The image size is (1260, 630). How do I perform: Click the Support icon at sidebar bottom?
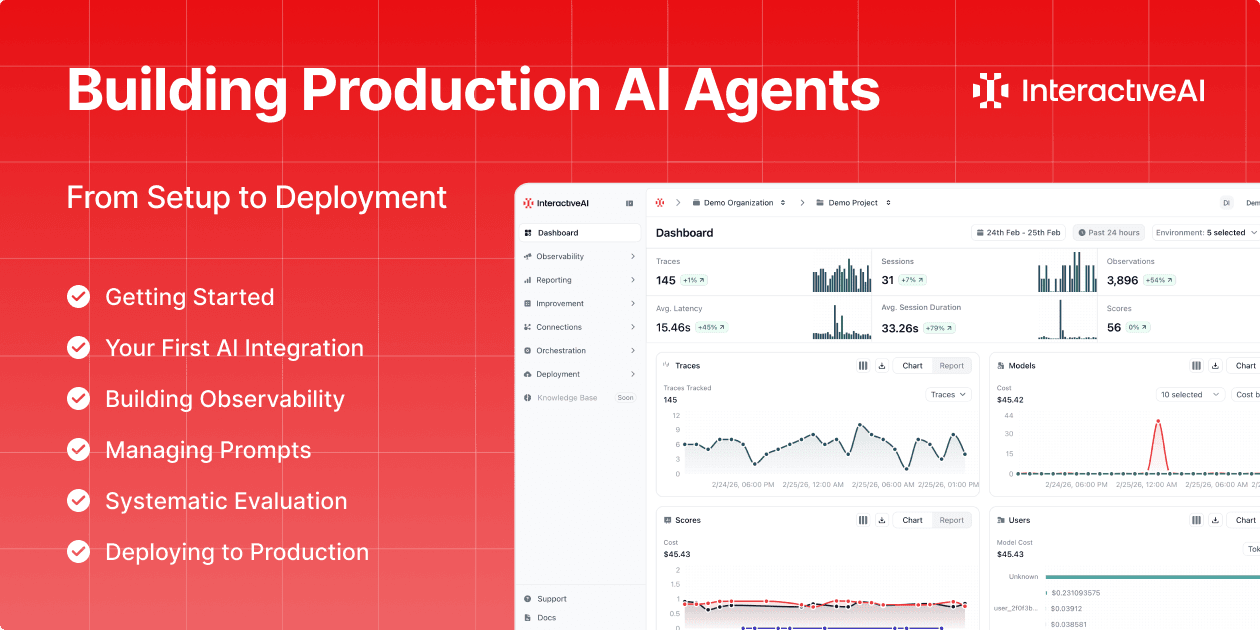point(527,598)
